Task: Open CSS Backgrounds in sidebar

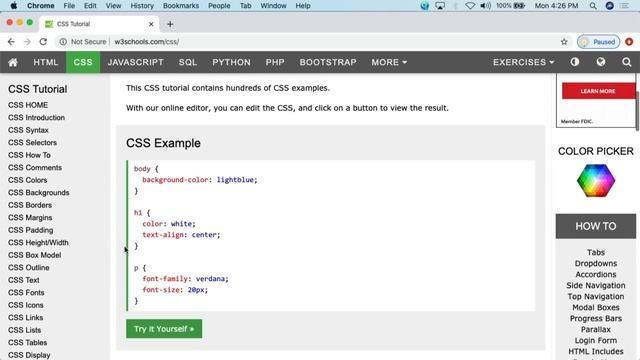Action: click(x=38, y=193)
